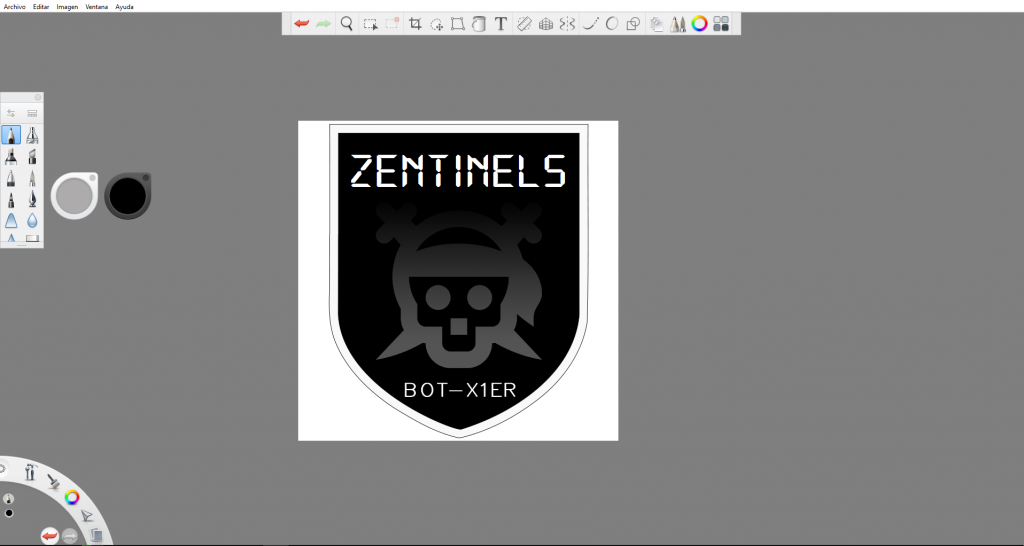Click the Ayuda menu
The width and height of the screenshot is (1024, 546).
point(124,6)
